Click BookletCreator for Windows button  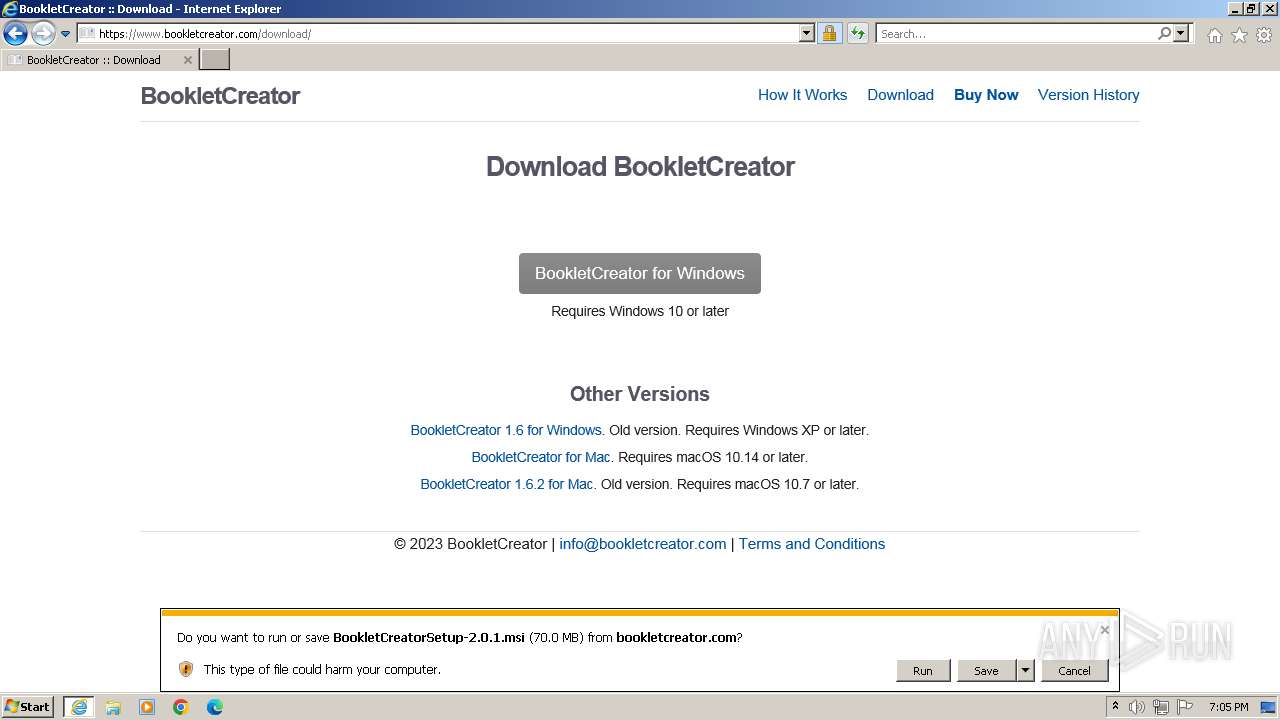[x=640, y=273]
